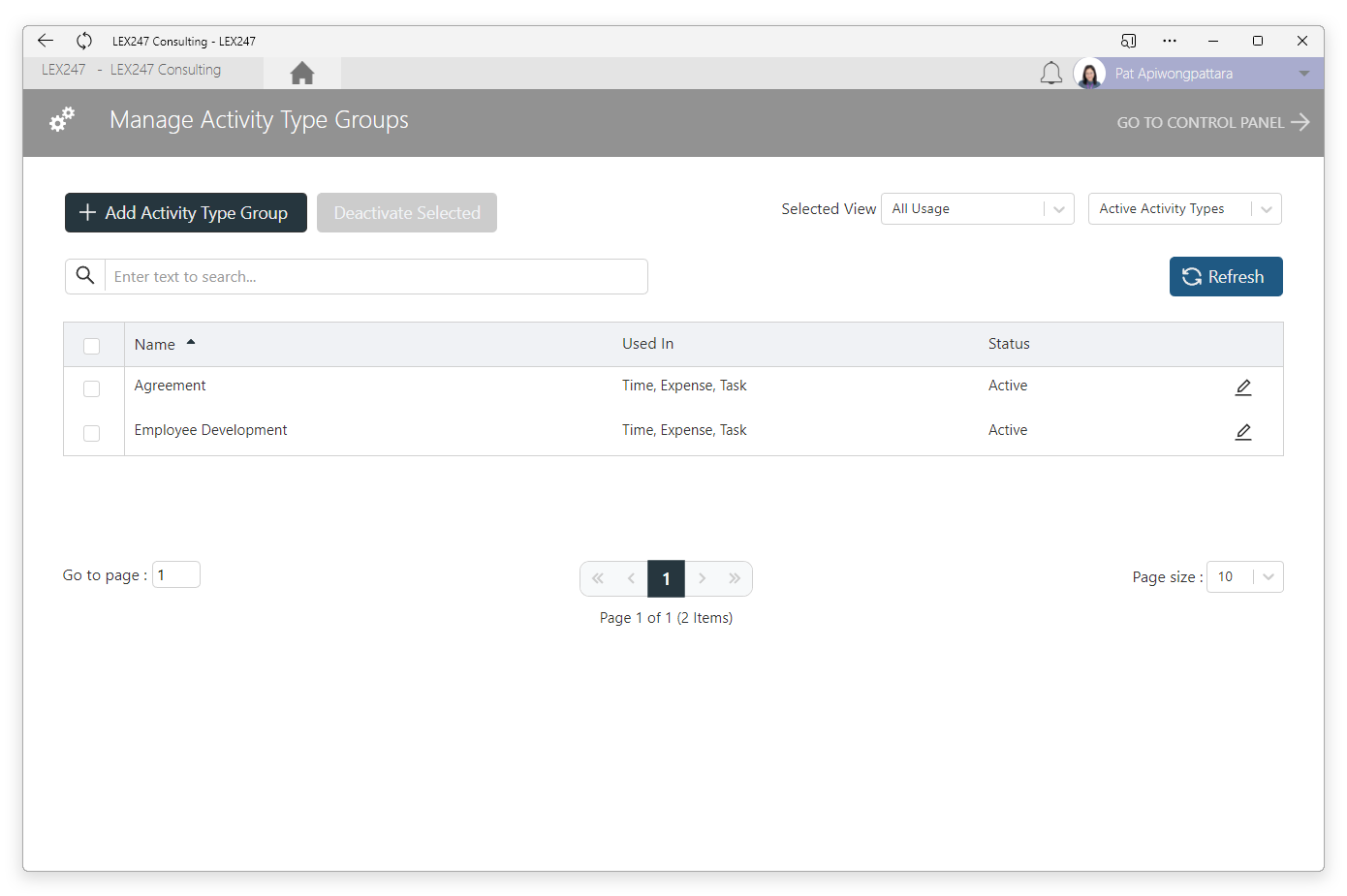Viewport: 1347px width, 896px height.
Task: Edit the Employee Development row
Action: pos(1243,432)
